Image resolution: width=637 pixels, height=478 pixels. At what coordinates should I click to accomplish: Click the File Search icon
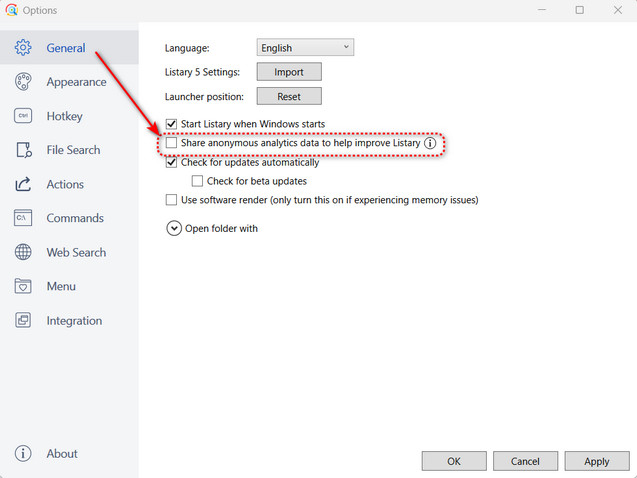pyautogui.click(x=23, y=150)
